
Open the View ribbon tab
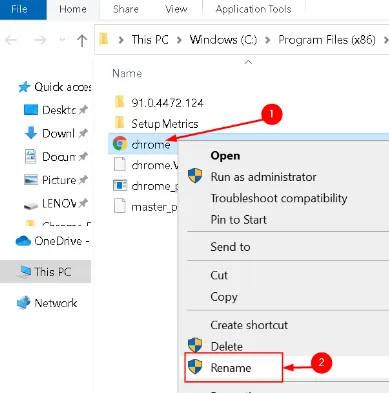click(176, 9)
